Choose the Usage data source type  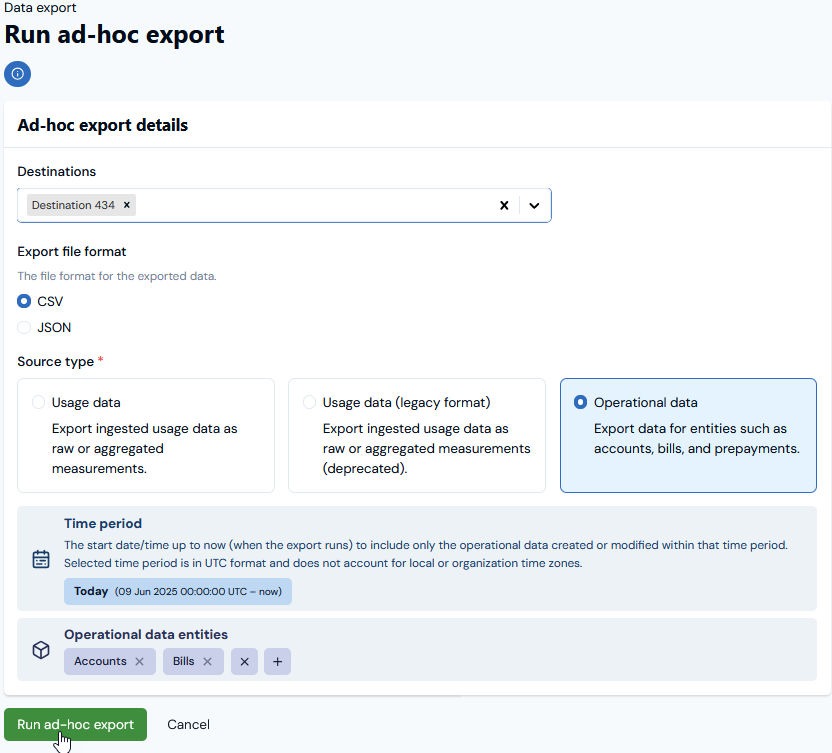point(146,435)
